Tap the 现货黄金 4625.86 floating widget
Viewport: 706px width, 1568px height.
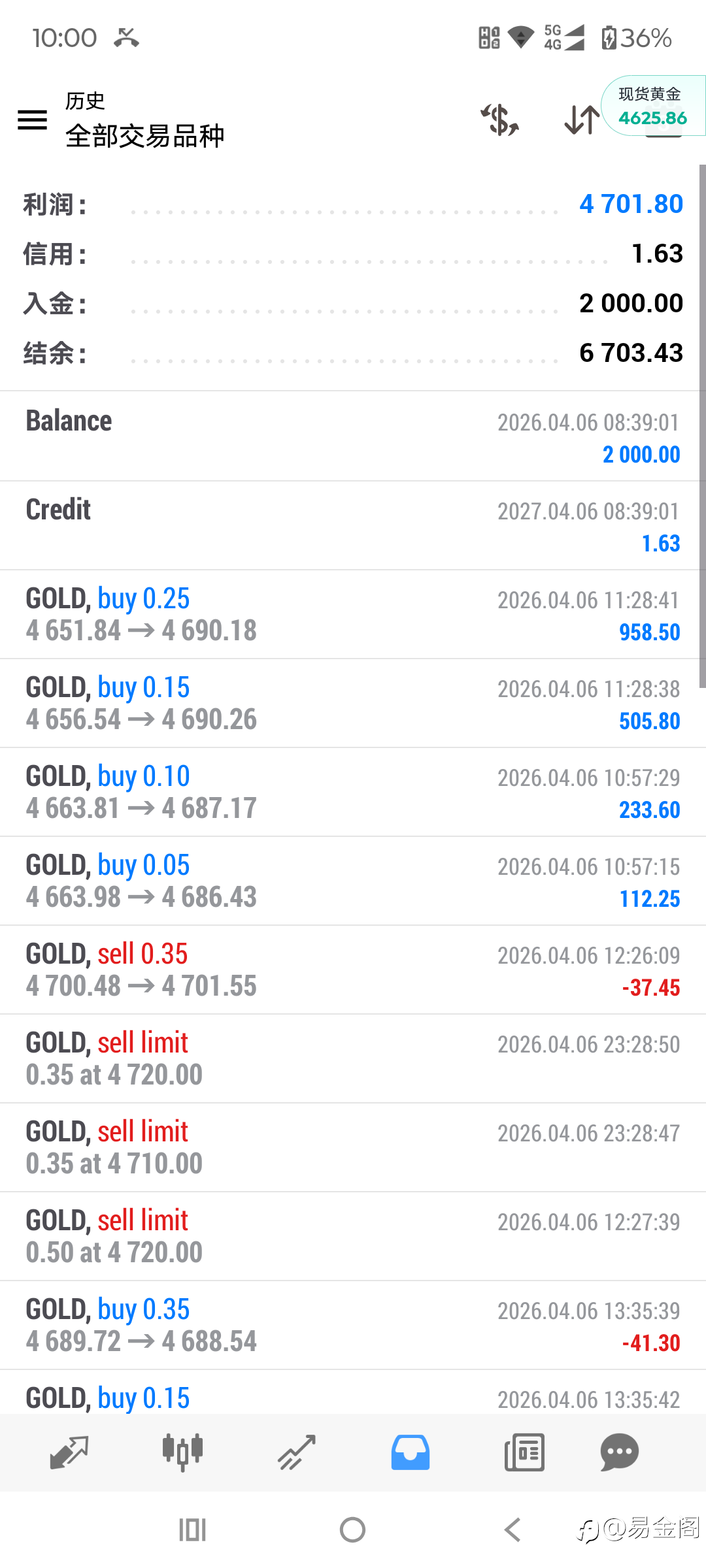coord(652,106)
